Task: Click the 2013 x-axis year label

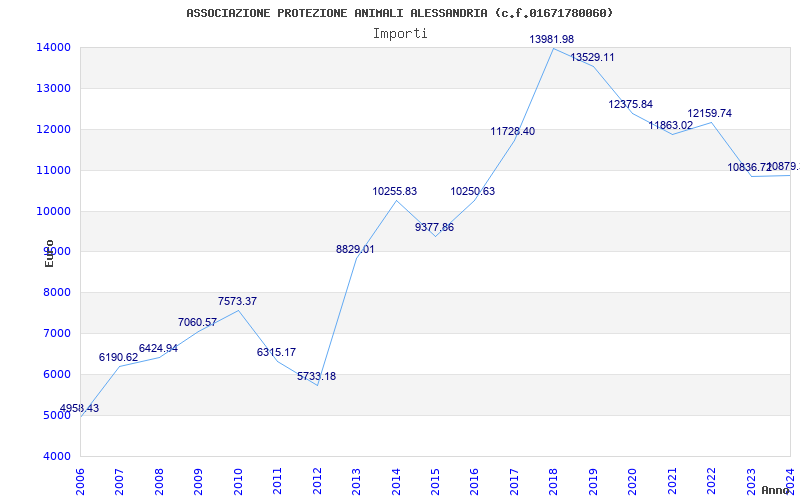Action: 356,481
